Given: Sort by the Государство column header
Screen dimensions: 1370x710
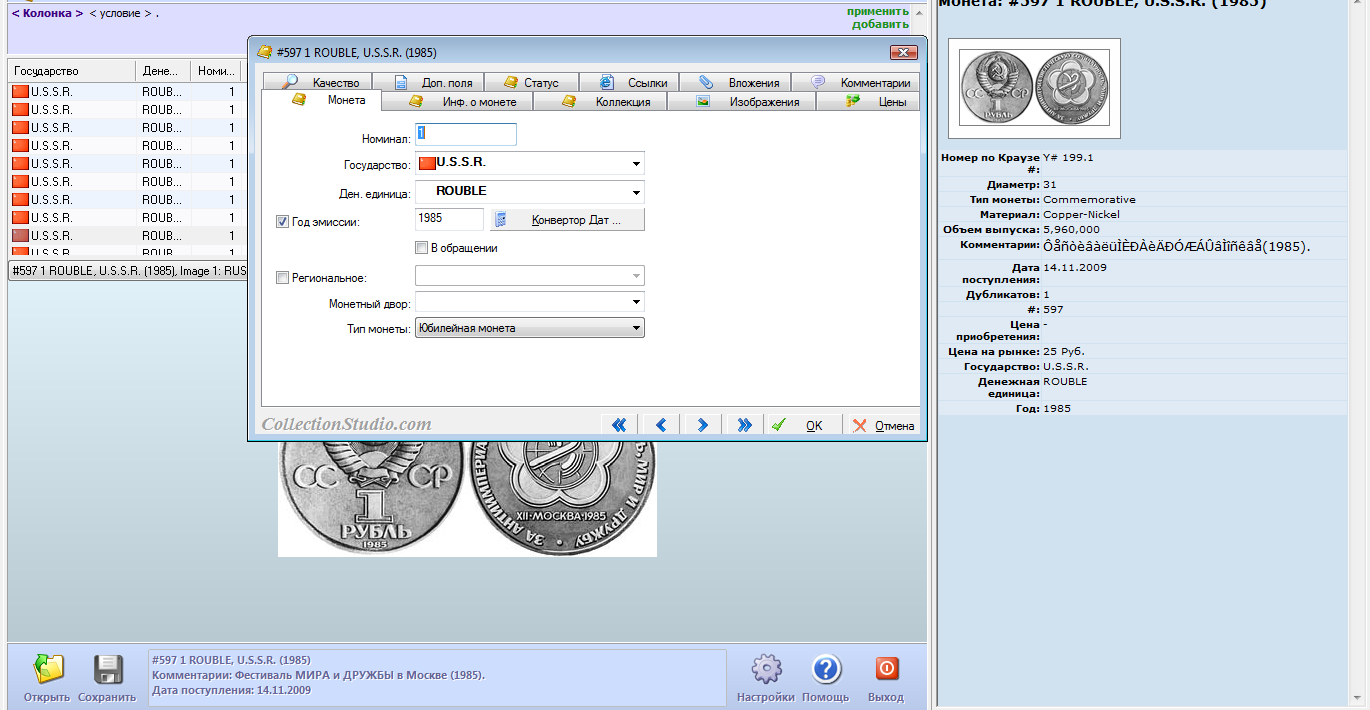Looking at the screenshot, I should point(71,71).
